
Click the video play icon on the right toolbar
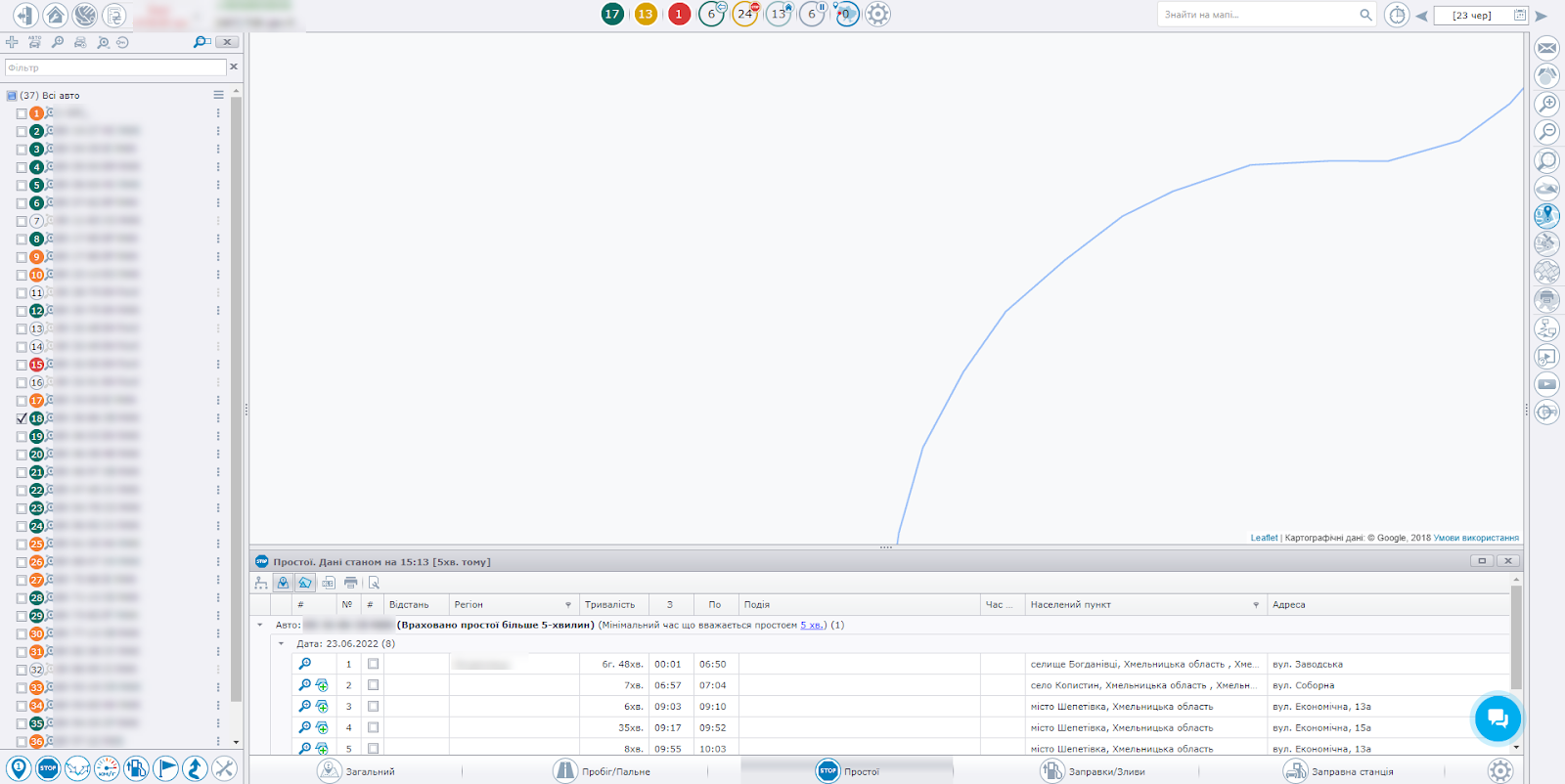coord(1547,384)
